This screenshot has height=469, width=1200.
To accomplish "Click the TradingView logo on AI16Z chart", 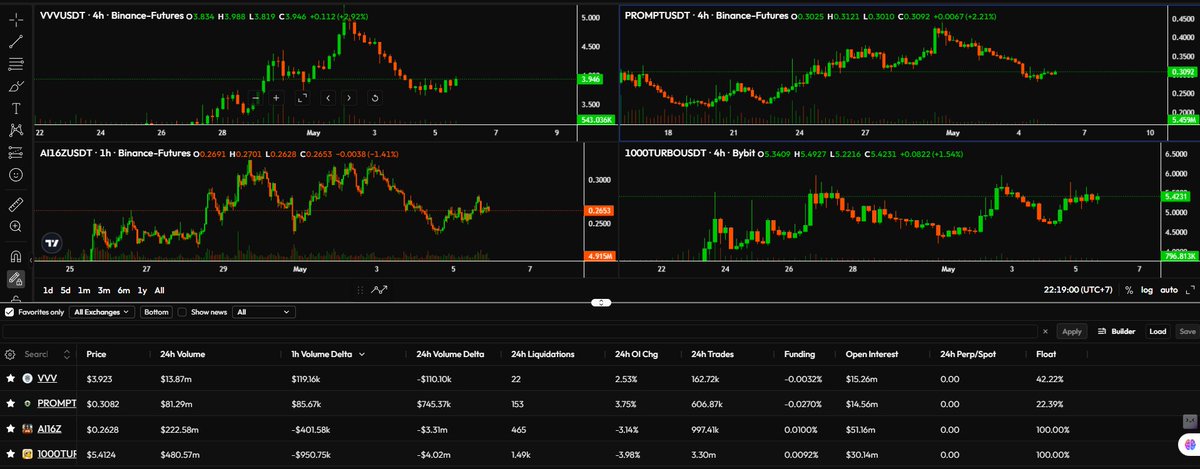I will (x=52, y=242).
